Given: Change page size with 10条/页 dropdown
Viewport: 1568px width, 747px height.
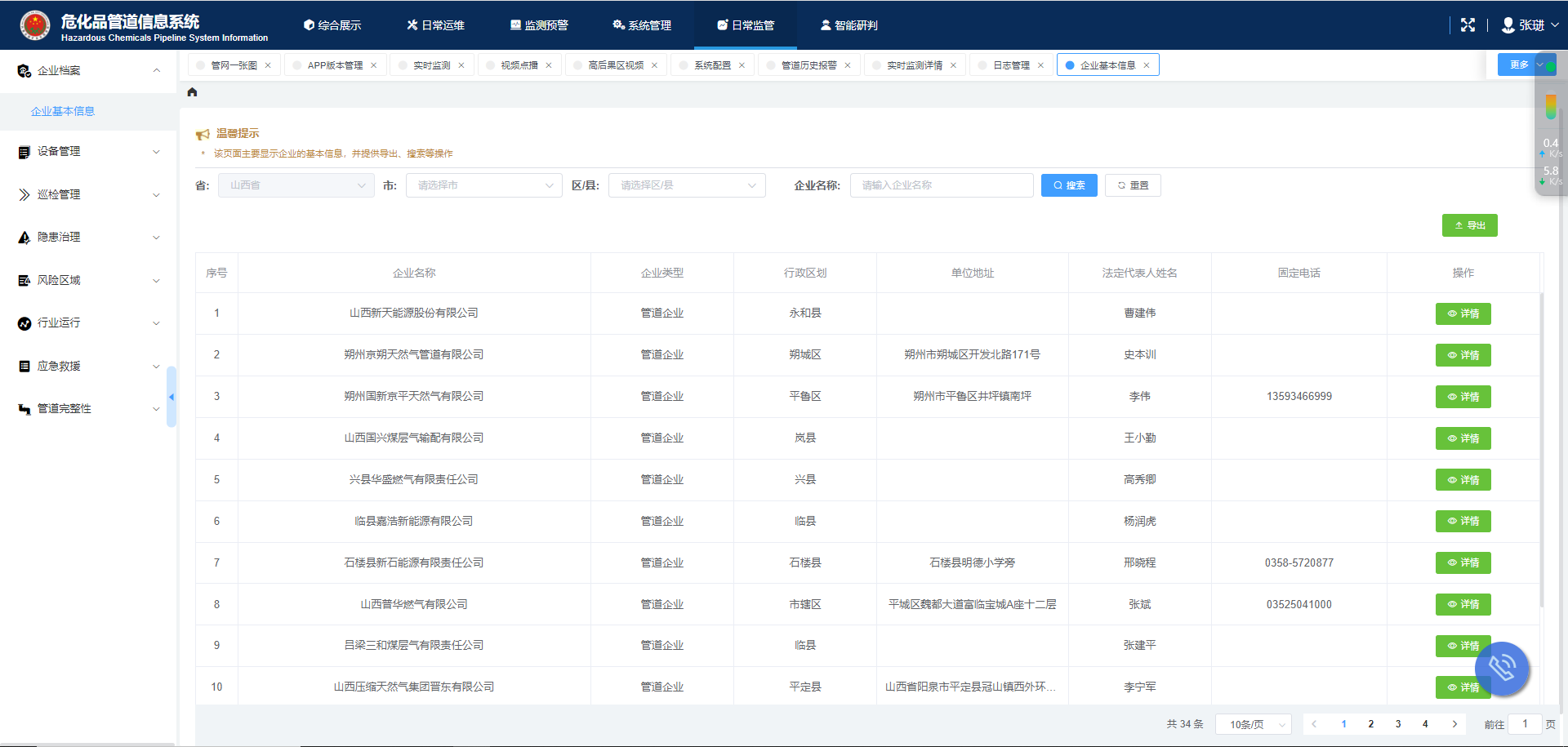Looking at the screenshot, I should [x=1254, y=724].
